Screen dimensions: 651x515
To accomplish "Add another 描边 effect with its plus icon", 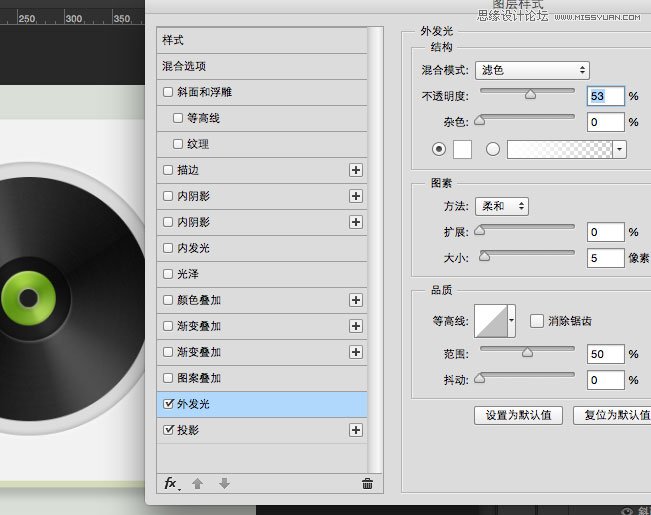I will pyautogui.click(x=356, y=170).
